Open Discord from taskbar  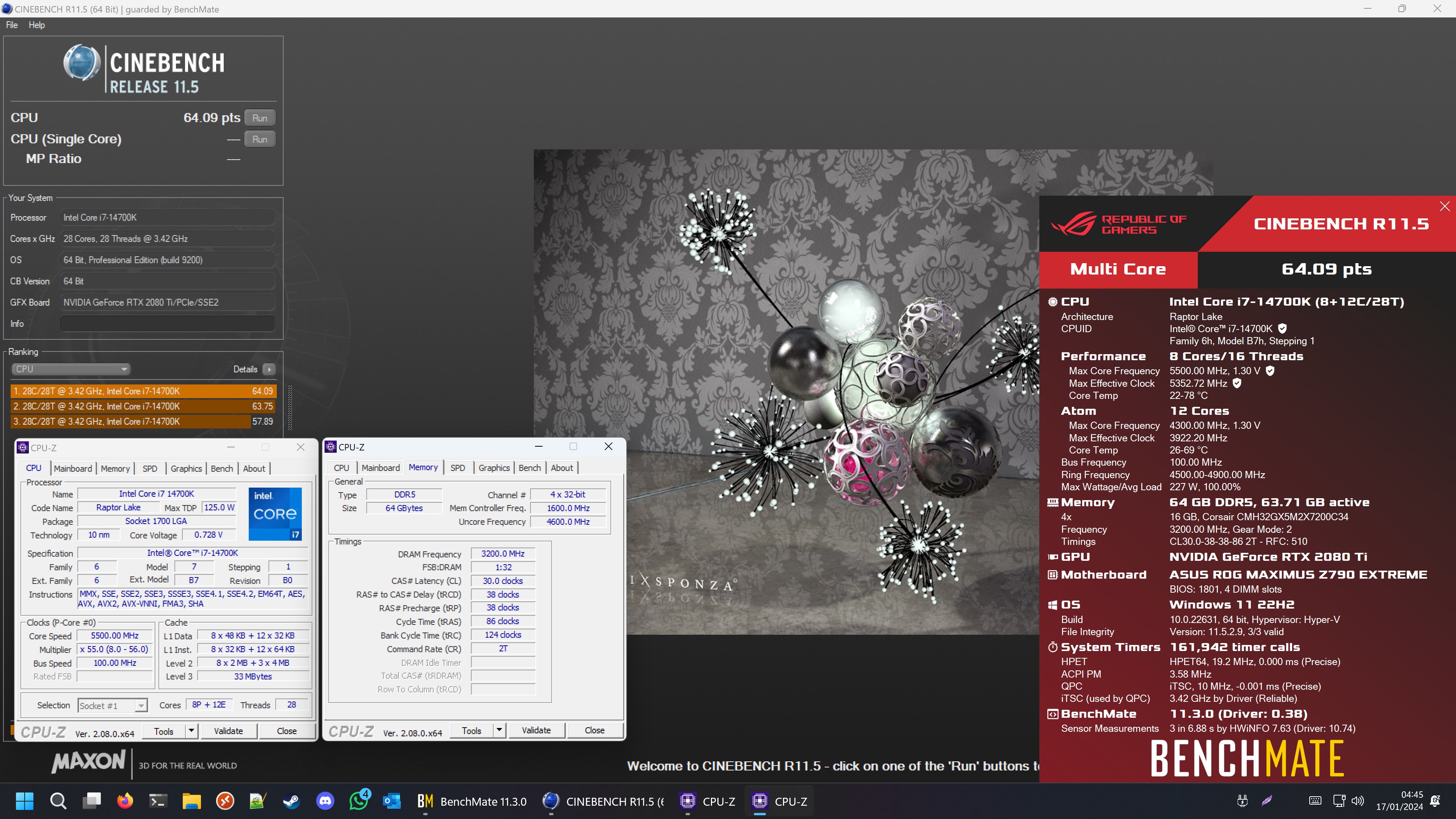pos(325,801)
